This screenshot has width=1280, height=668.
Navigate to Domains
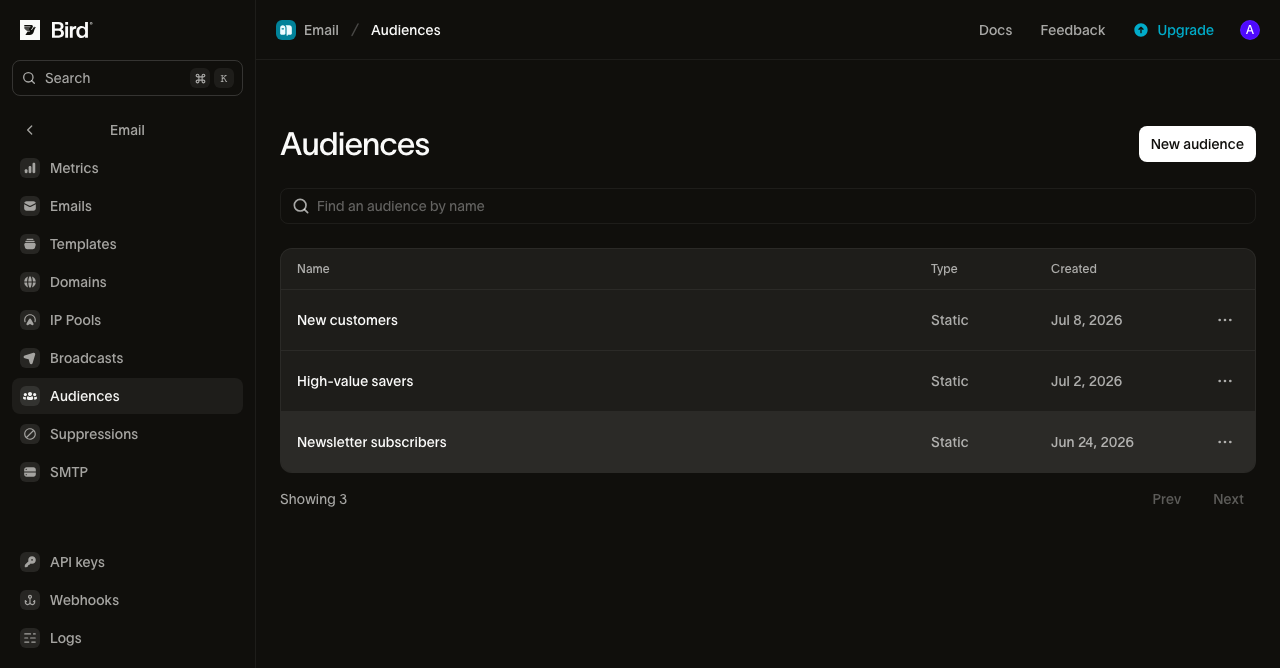pyautogui.click(x=127, y=282)
